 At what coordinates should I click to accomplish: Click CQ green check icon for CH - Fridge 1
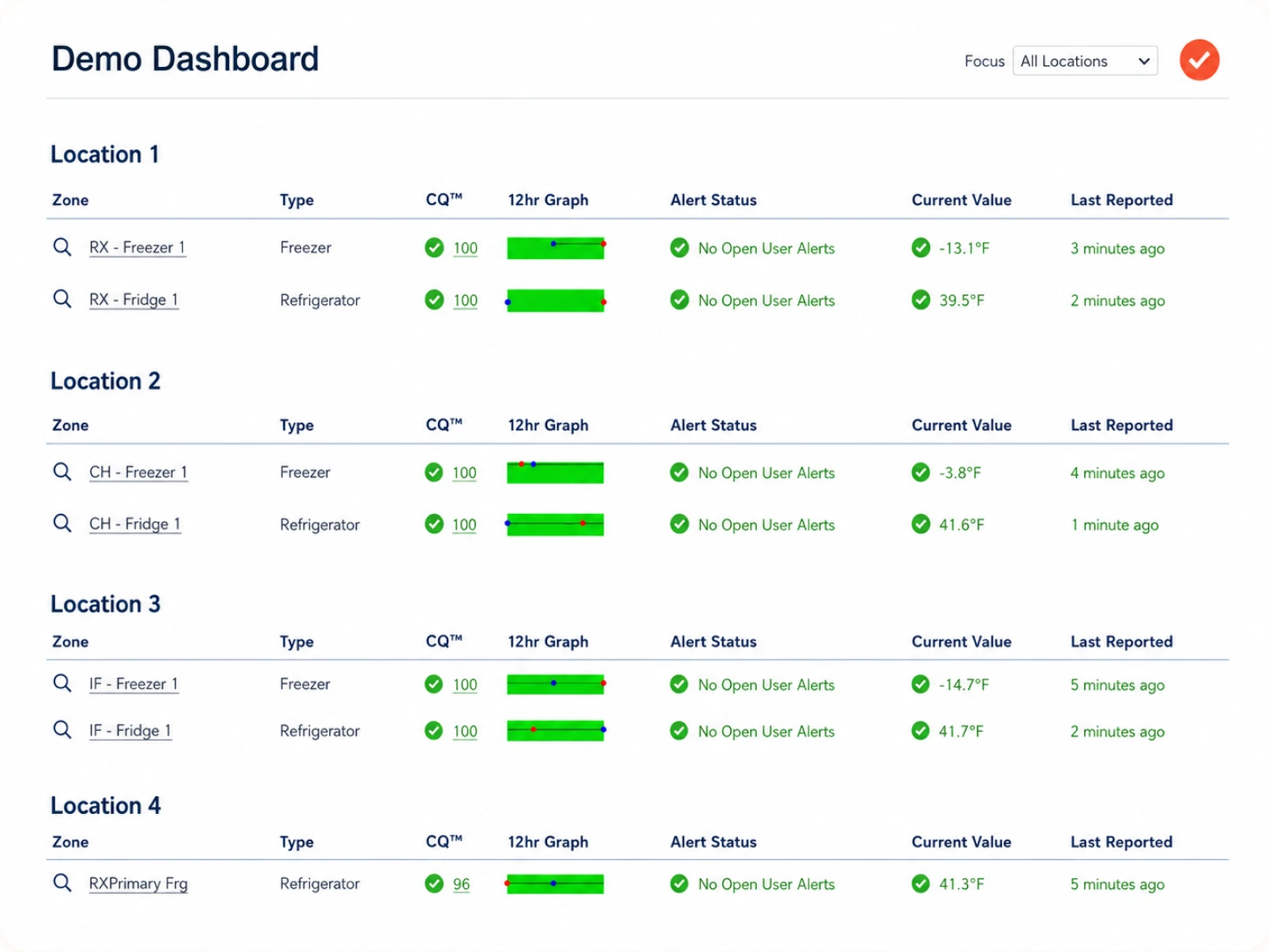(434, 524)
